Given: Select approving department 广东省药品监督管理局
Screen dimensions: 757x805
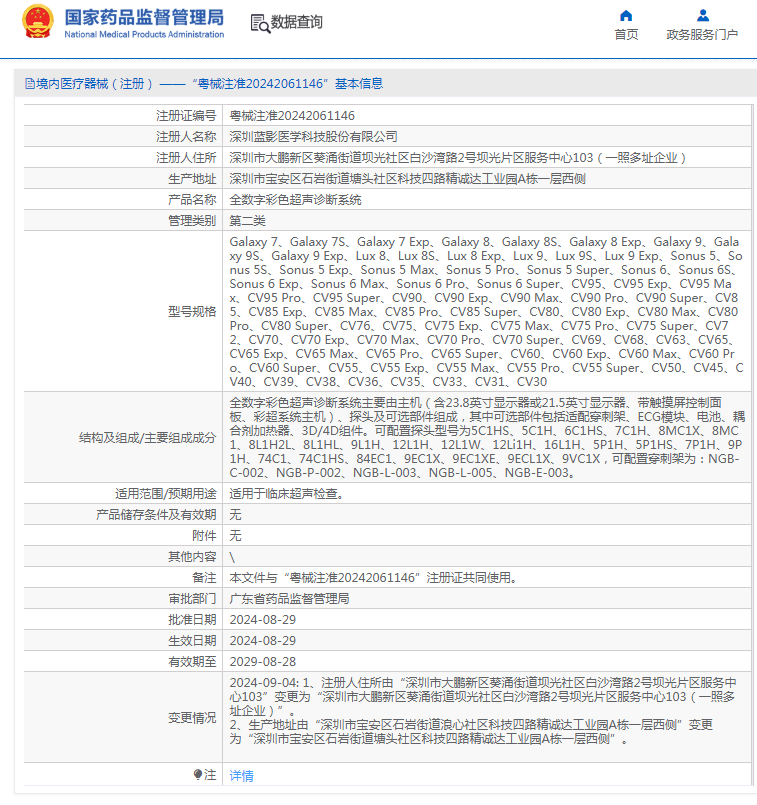Looking at the screenshot, I should coord(289,599).
